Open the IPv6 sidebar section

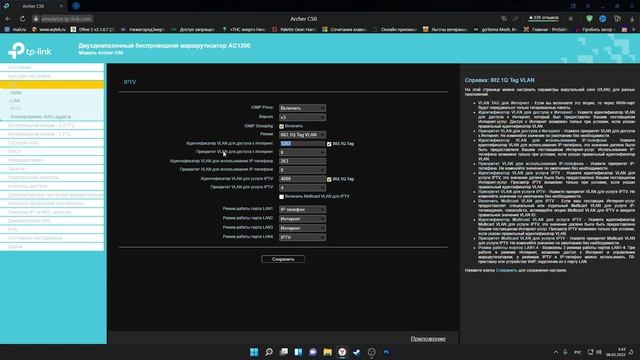(x=52, y=229)
